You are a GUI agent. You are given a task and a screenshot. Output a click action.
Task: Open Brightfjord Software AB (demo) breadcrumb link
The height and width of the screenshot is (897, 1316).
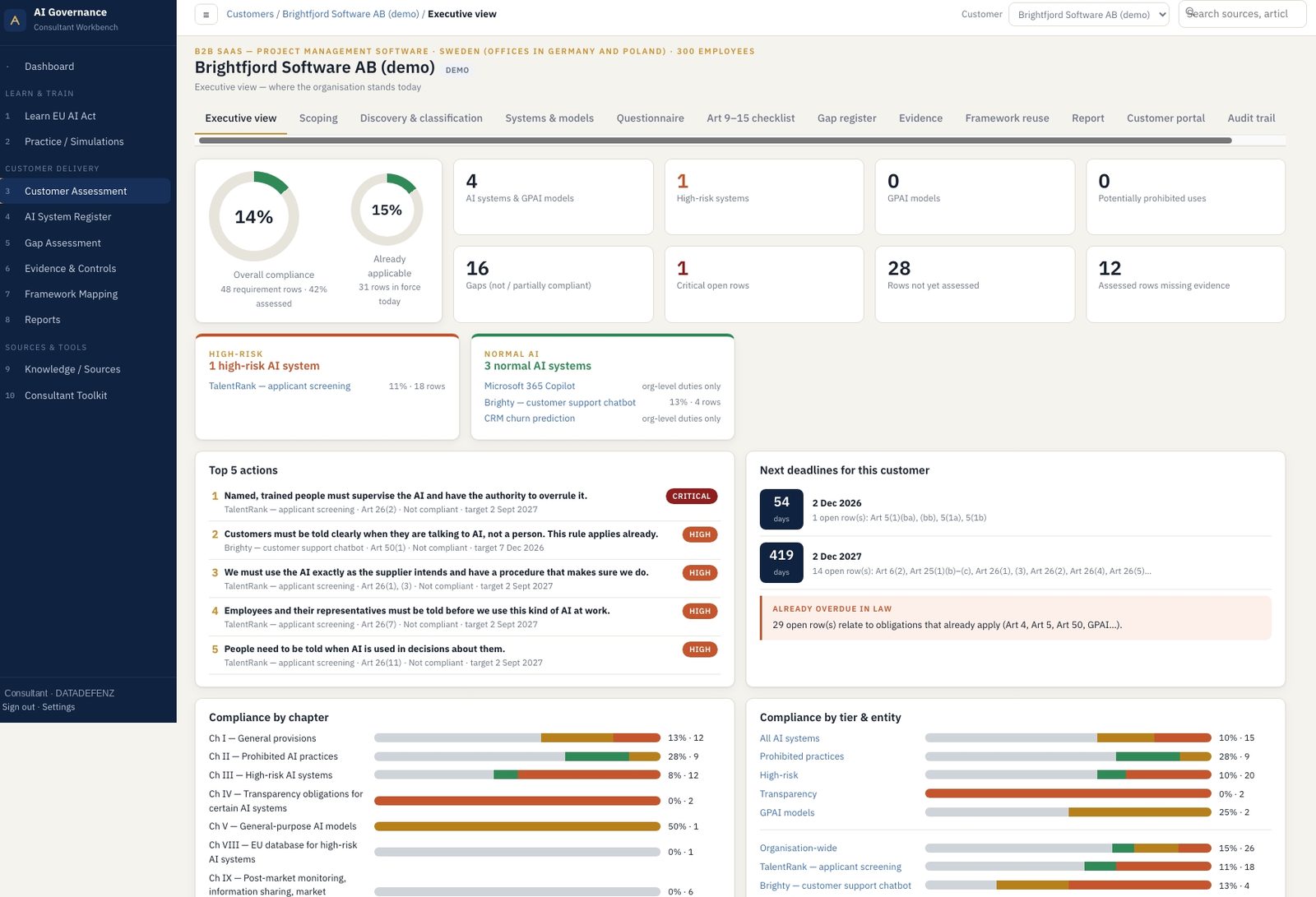point(350,14)
